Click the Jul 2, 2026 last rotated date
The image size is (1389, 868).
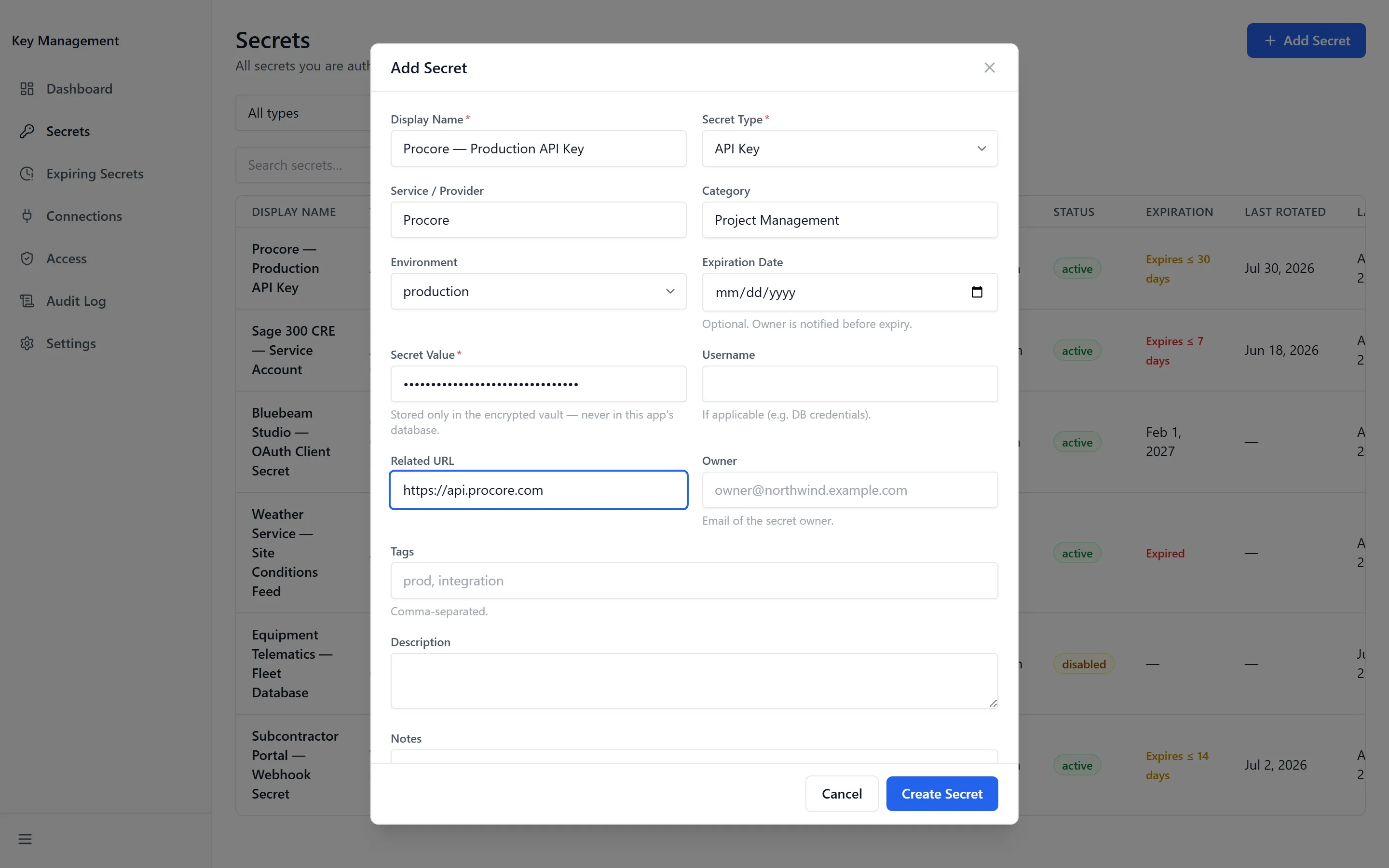click(1275, 765)
